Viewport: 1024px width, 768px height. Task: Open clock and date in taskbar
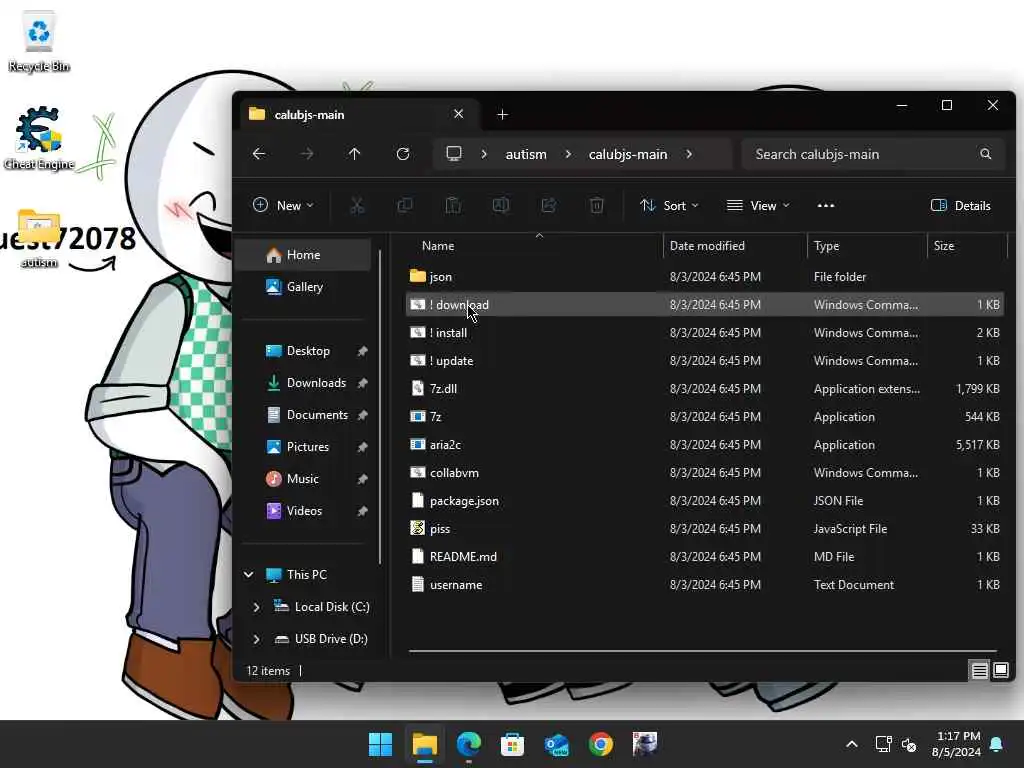pos(956,744)
